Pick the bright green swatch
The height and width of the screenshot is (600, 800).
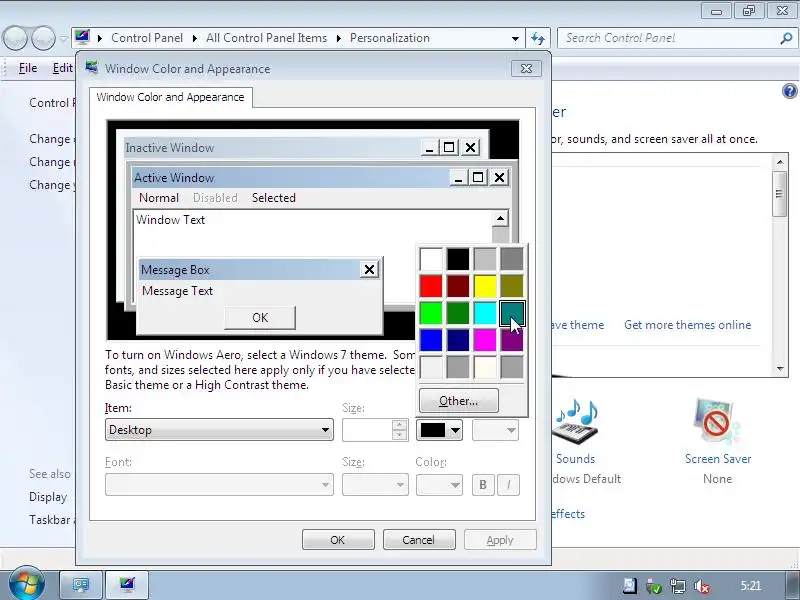431,313
